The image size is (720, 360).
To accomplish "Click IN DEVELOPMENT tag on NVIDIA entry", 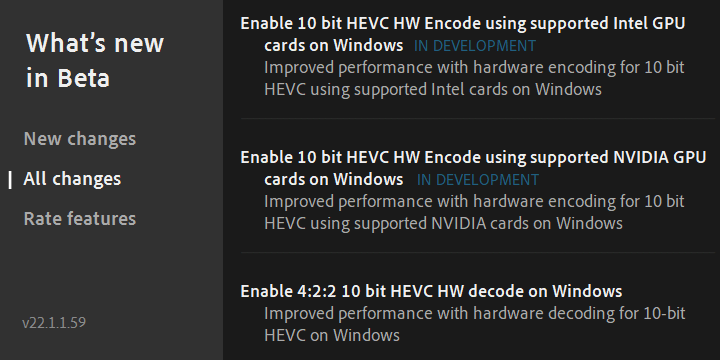I will [x=478, y=180].
